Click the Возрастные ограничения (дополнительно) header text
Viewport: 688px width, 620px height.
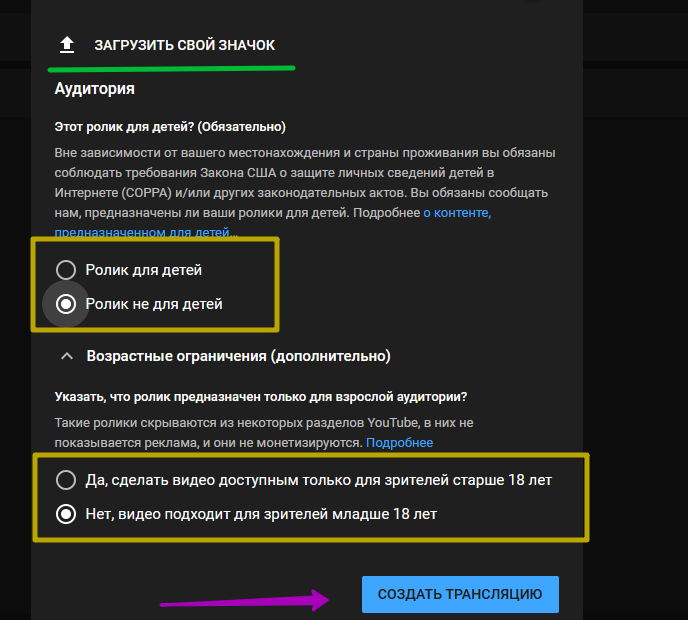click(238, 356)
